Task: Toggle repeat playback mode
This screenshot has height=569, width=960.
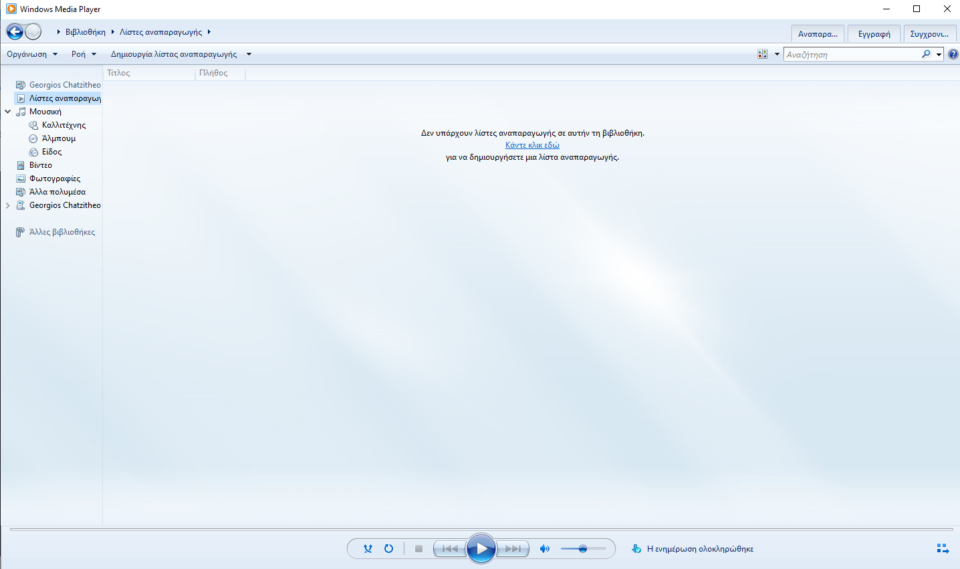Action: tap(388, 549)
